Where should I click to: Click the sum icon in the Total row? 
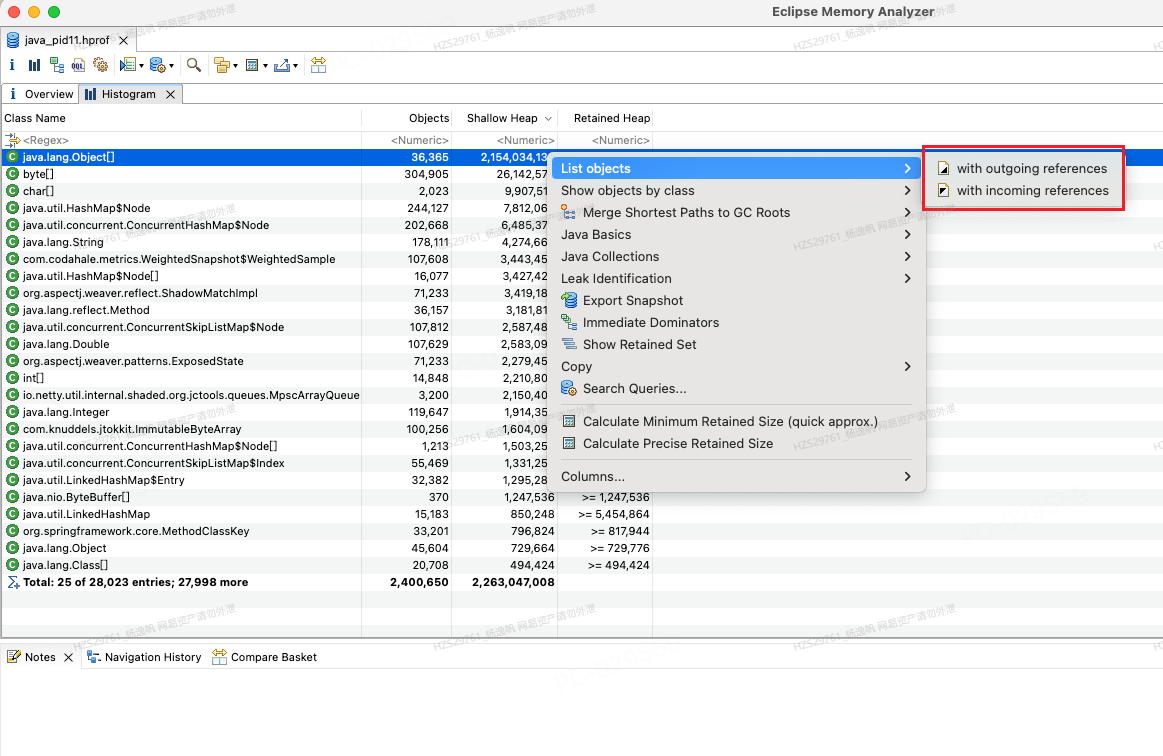13,582
